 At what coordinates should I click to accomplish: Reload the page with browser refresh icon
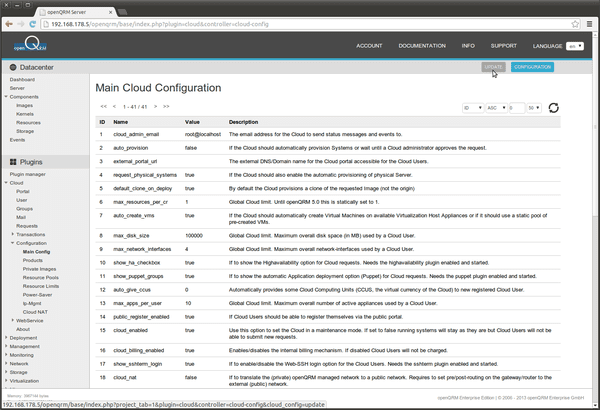[33, 24]
